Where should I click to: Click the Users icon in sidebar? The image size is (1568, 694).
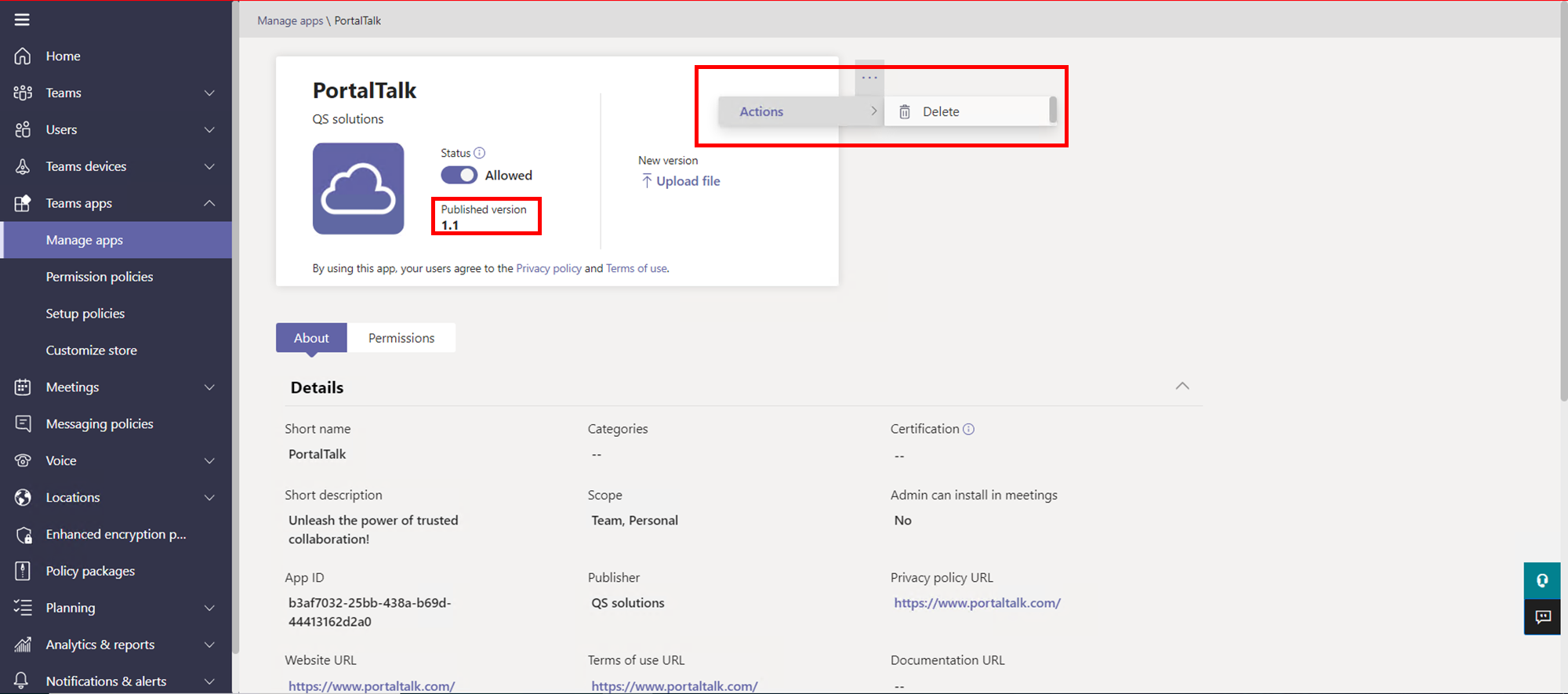(23, 129)
